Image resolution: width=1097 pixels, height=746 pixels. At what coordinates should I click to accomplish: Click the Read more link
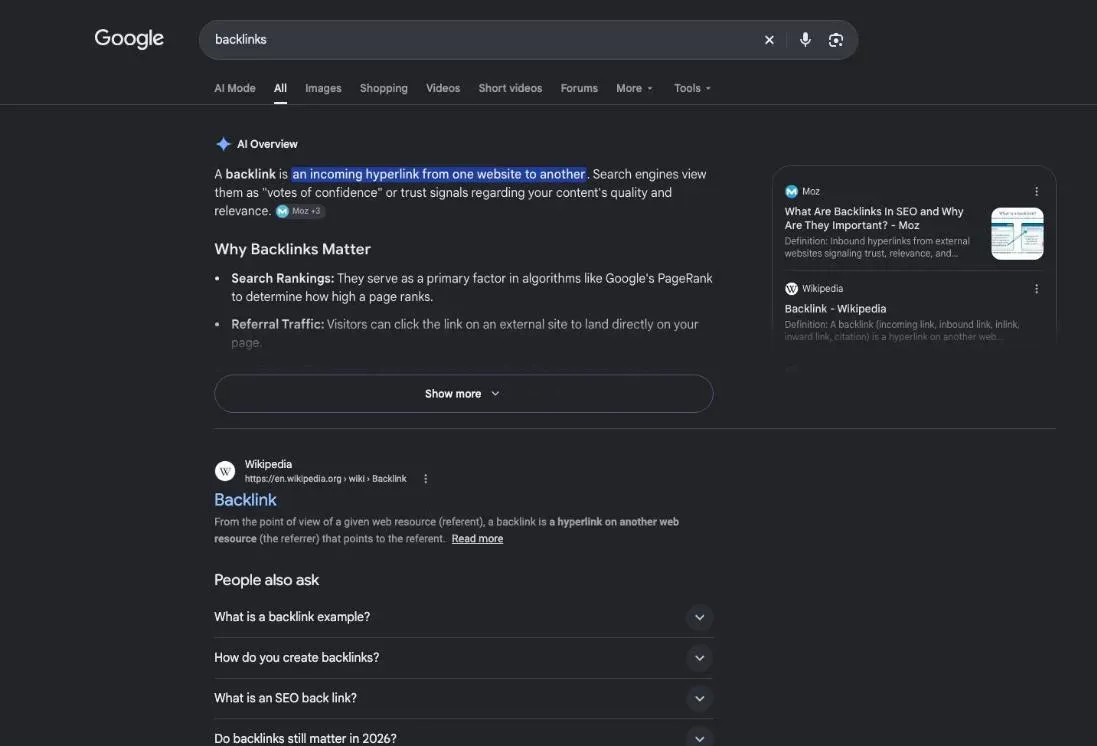(477, 539)
